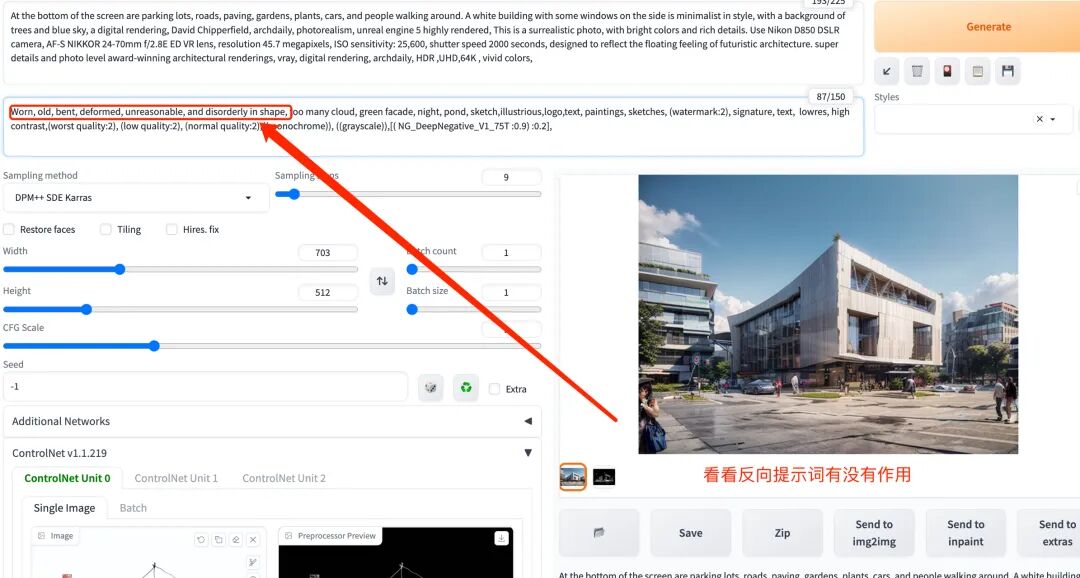The width and height of the screenshot is (1080, 578).
Task: Enable the Tiling checkbox
Action: tap(105, 229)
